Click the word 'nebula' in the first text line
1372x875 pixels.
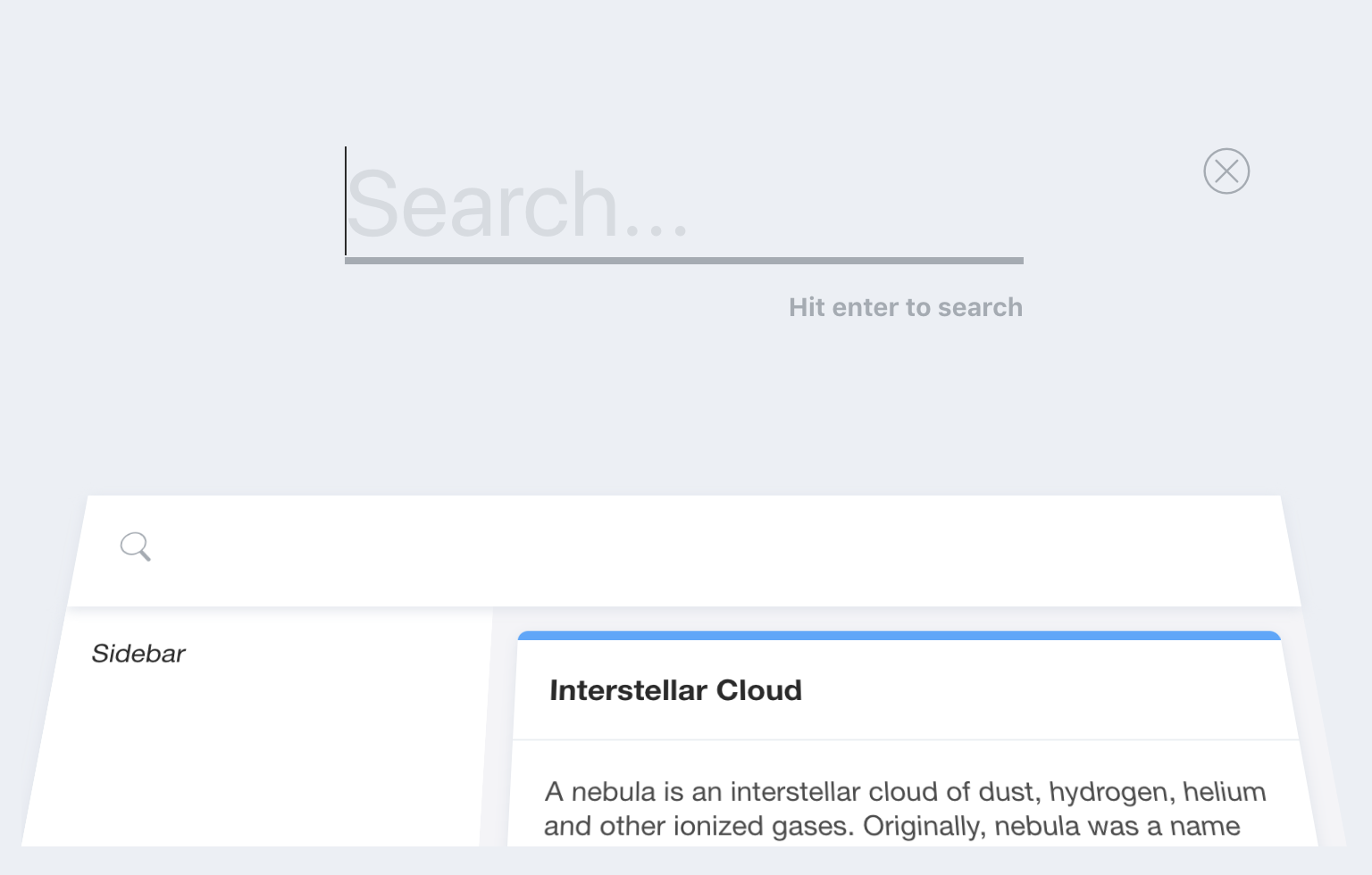point(614,792)
